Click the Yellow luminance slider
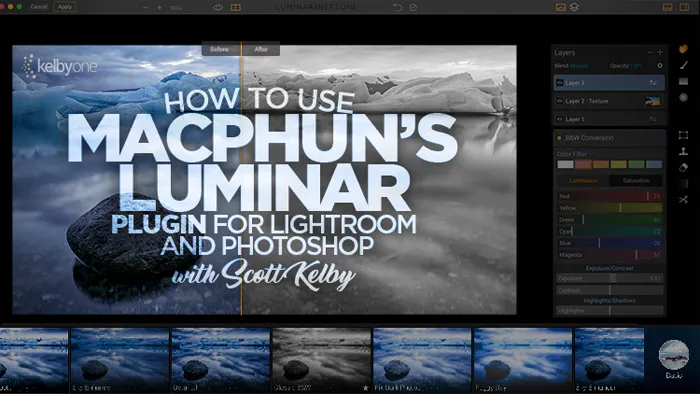Screen dimensions: 700x394 (609, 208)
